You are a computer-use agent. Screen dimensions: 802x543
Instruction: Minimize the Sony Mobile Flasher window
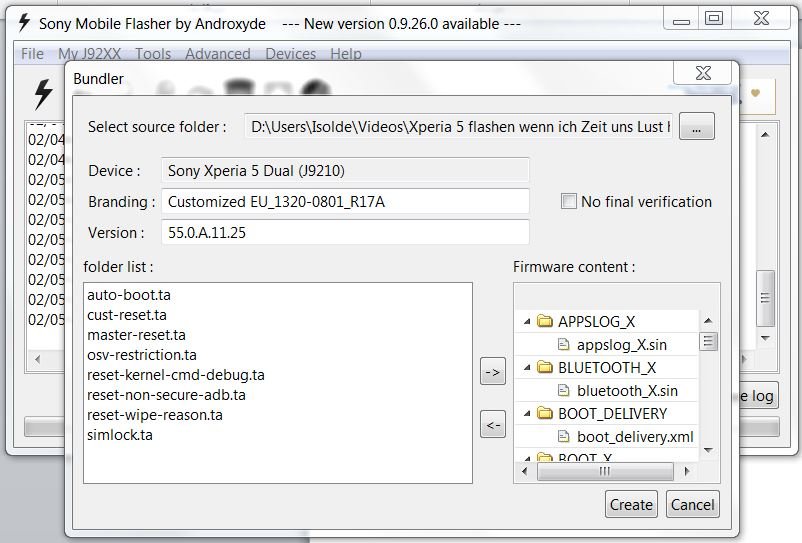click(x=681, y=20)
